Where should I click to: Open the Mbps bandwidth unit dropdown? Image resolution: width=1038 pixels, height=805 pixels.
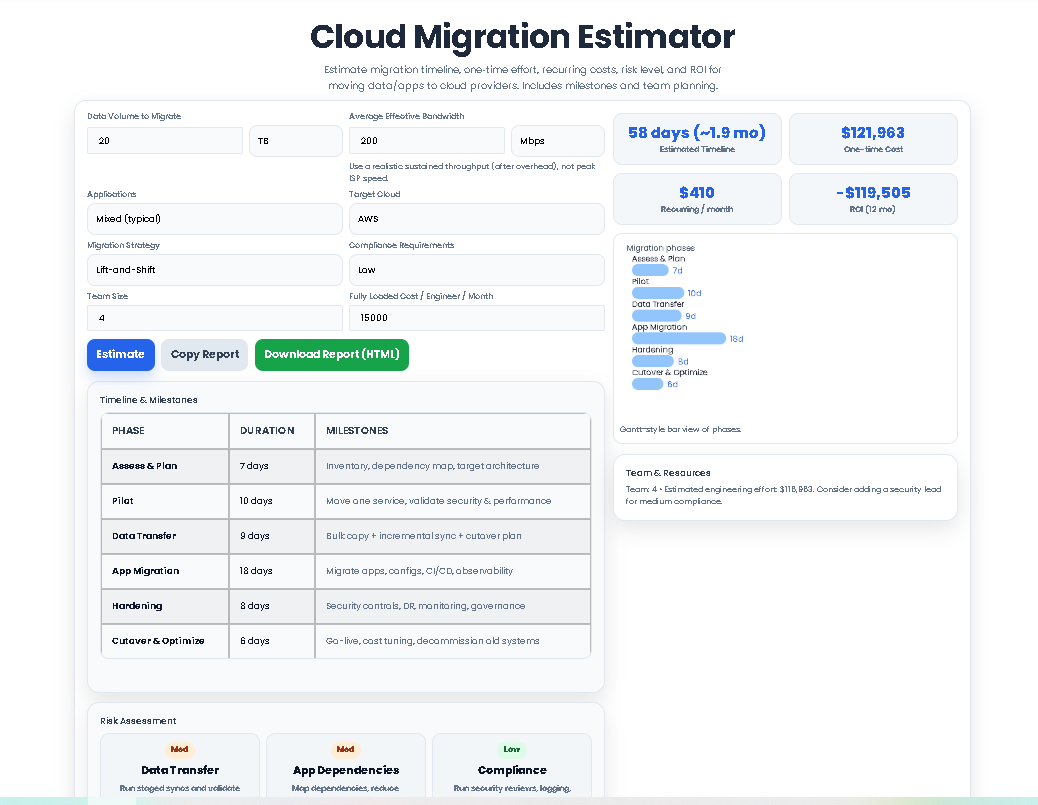pyautogui.click(x=557, y=141)
